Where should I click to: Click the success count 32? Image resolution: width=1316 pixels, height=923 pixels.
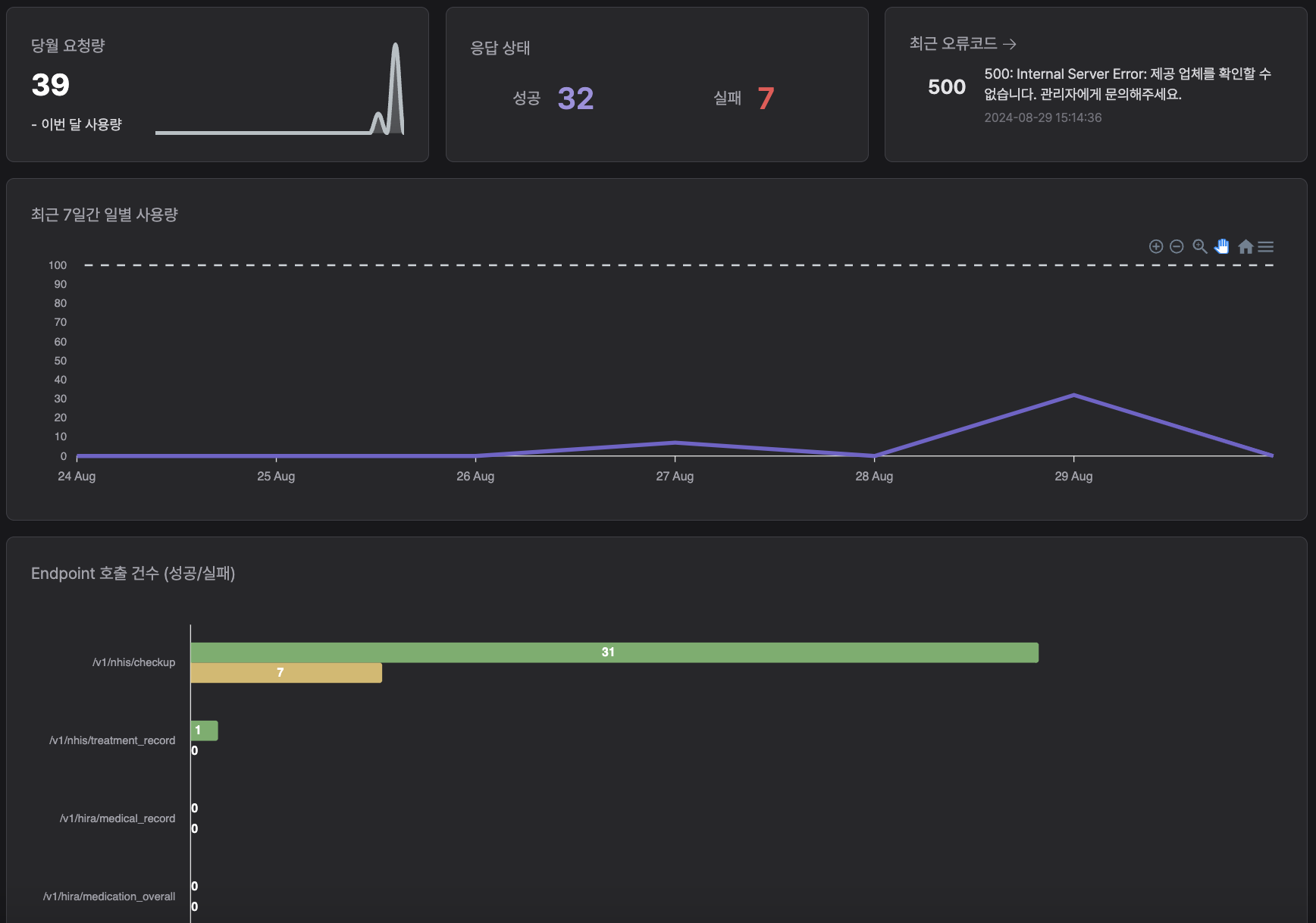click(575, 99)
